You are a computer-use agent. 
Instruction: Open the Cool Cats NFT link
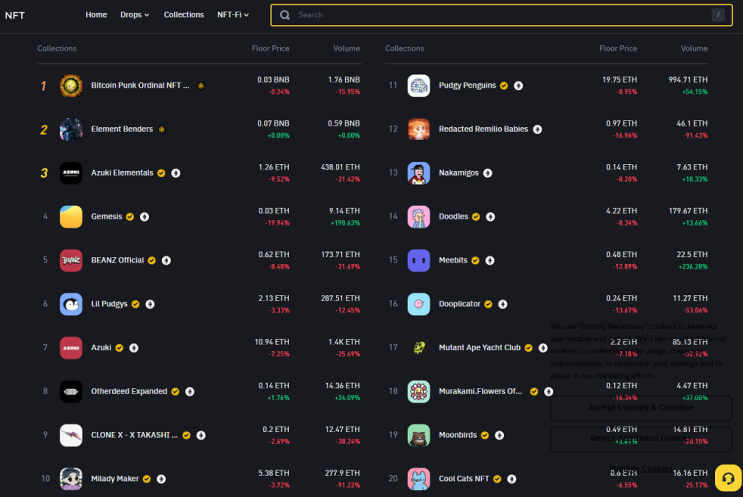pos(464,479)
